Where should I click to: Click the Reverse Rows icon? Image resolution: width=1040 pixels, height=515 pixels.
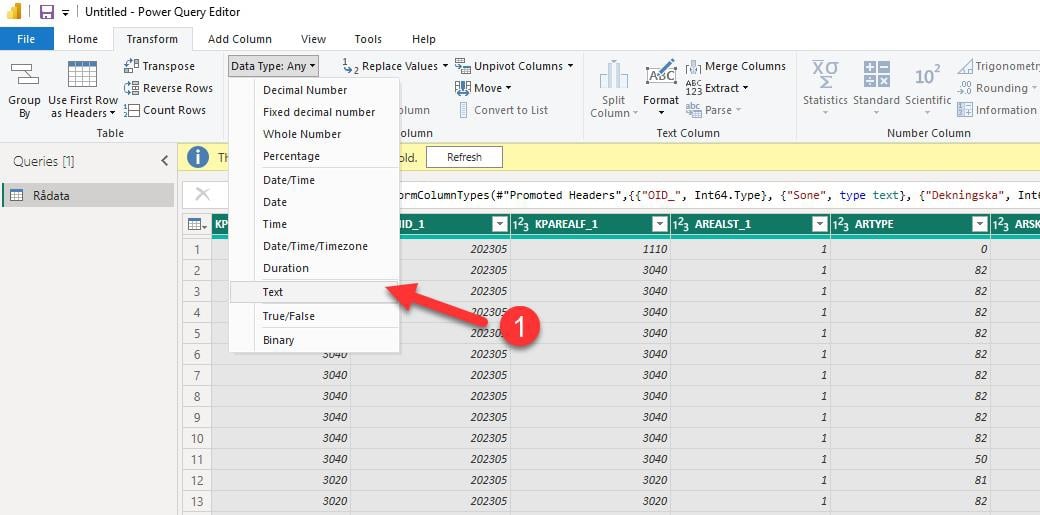click(132, 88)
